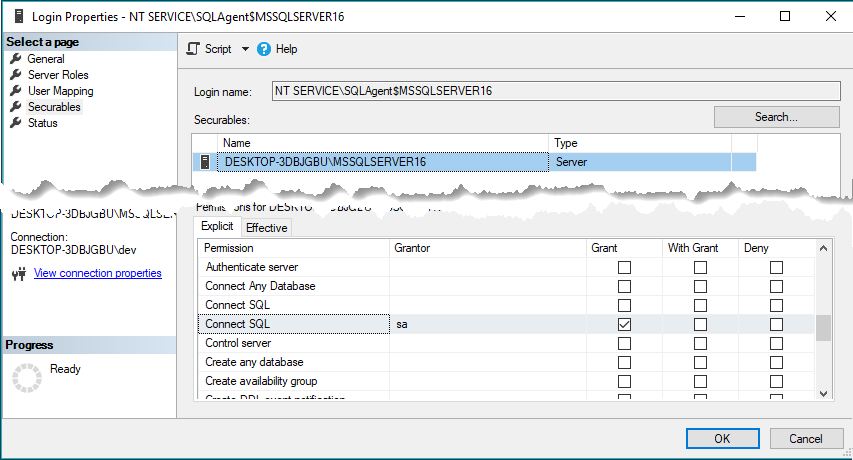Click the Grant column header
This screenshot has height=460, width=853.
pos(625,248)
